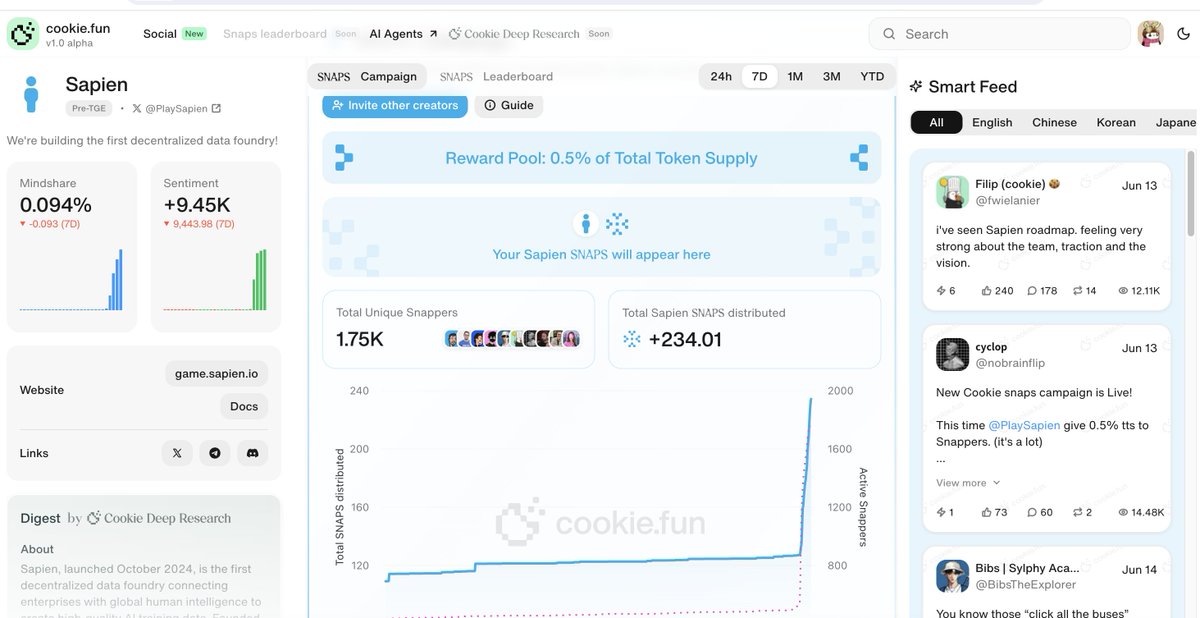This screenshot has height=618, width=1200.
Task: Open comments on cyclop's post
Action: tap(1040, 512)
